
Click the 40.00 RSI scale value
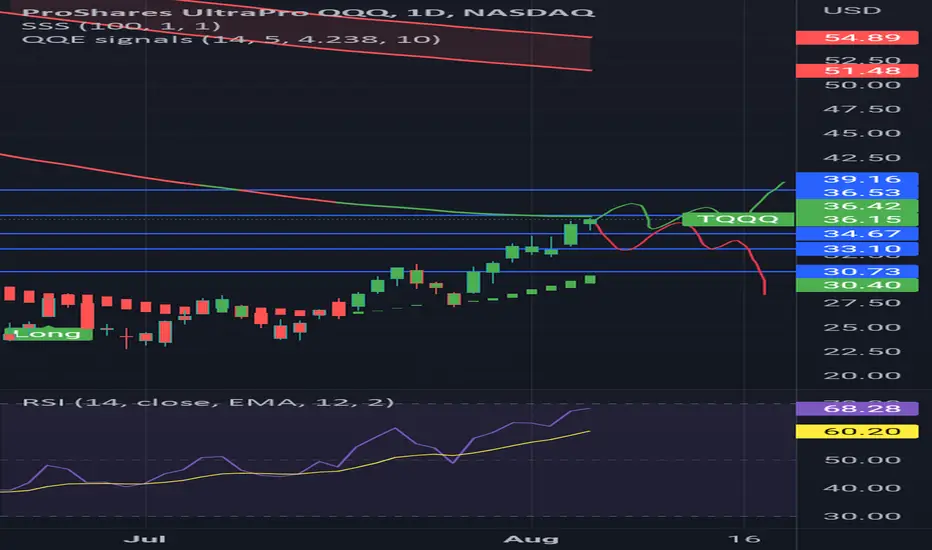(862, 488)
